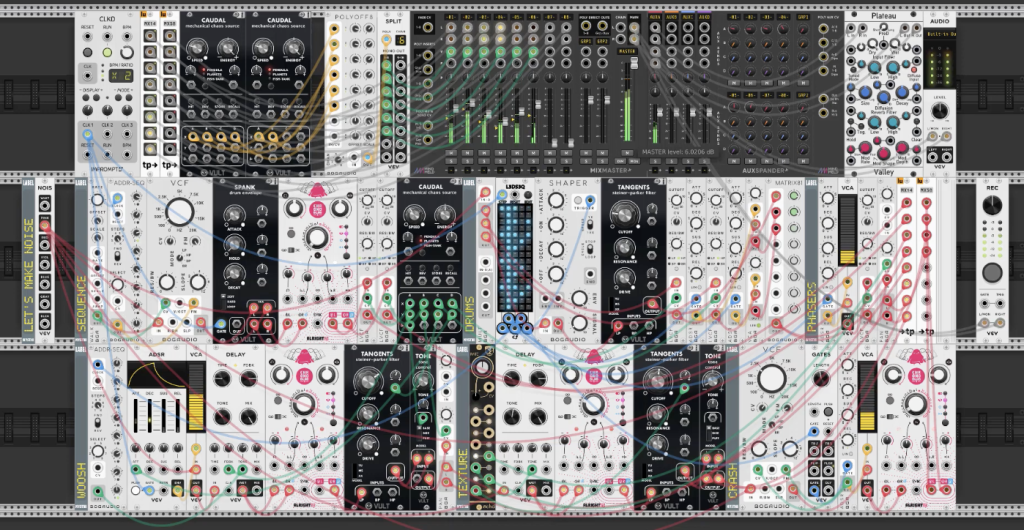The width and height of the screenshot is (1024, 530).
Task: Click the ENERGY knob on second top-row CAUDAL
Action: [x=294, y=47]
